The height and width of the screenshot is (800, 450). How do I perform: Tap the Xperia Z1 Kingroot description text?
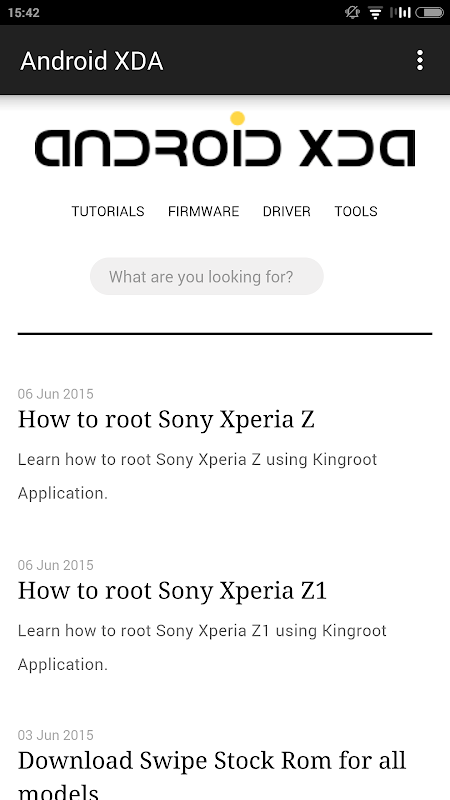[x=202, y=647]
